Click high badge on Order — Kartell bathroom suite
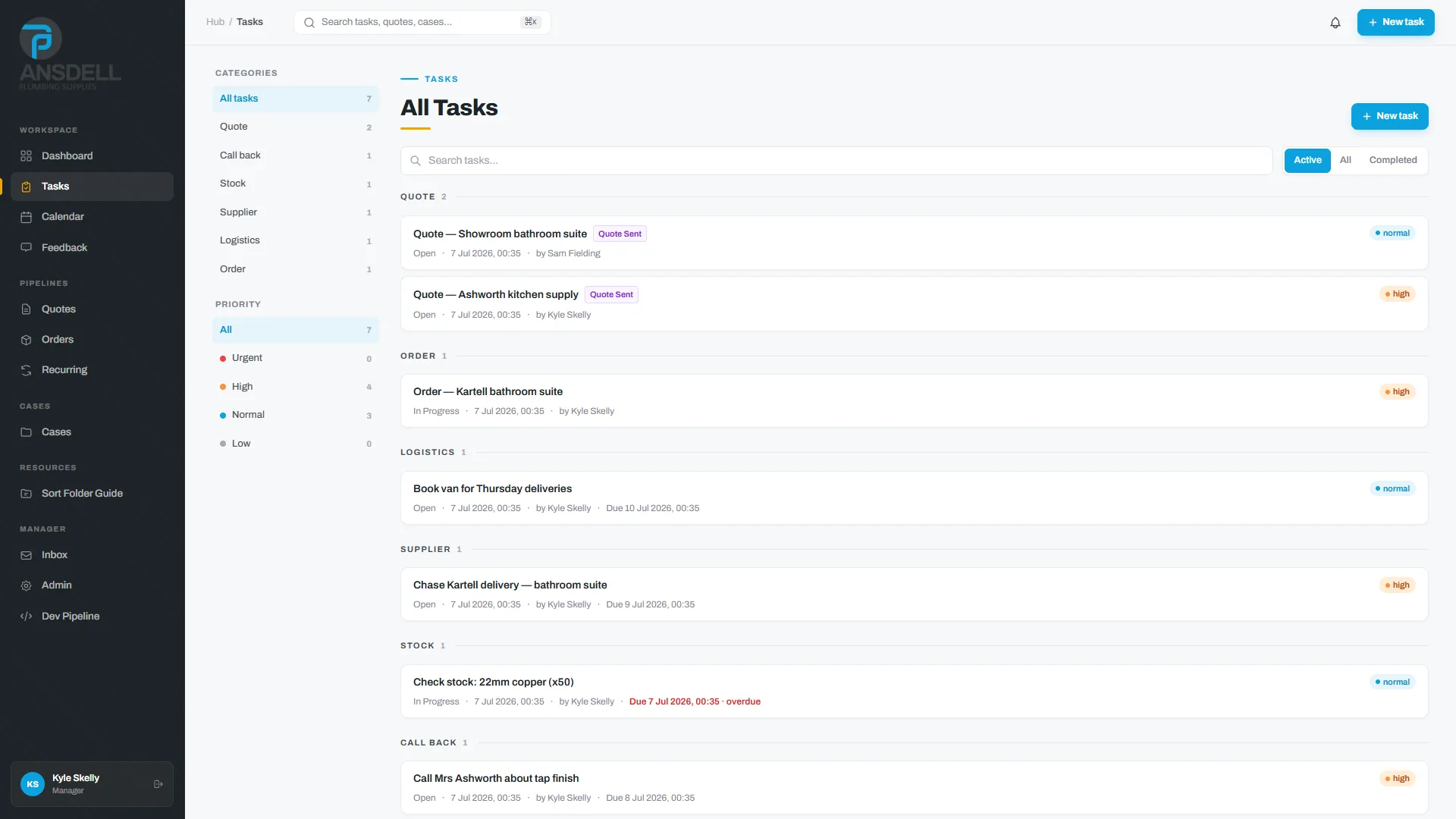Image resolution: width=1456 pixels, height=819 pixels. tap(1397, 392)
